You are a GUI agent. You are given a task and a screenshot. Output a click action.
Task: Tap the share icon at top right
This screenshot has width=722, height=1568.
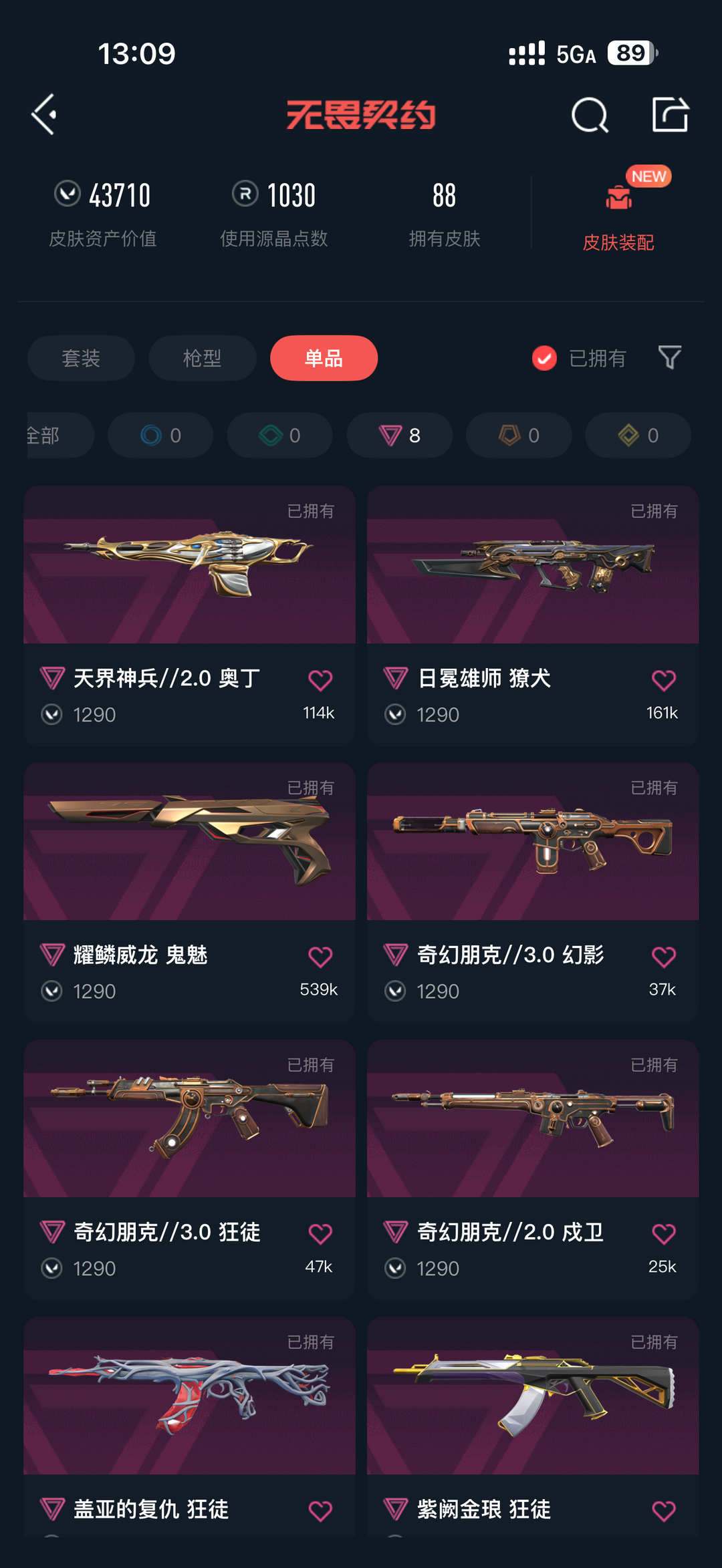[670, 114]
